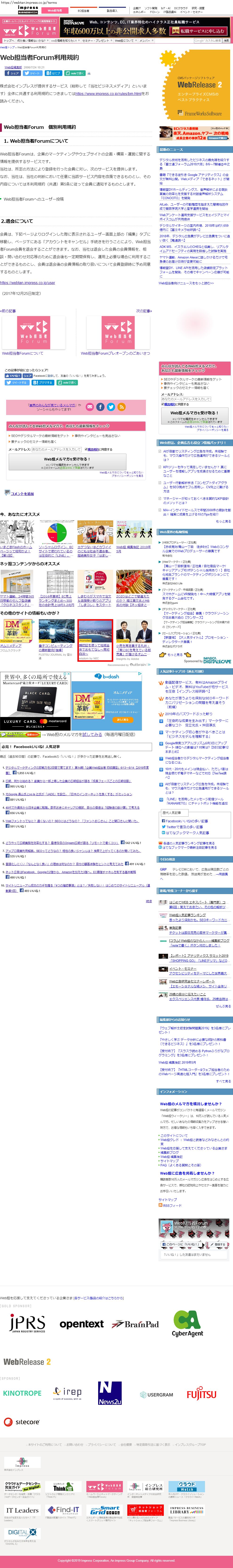Screen dimensions: 233x1568
Task: Open the BrainPad sponsor logo
Action: click(x=135, y=1324)
